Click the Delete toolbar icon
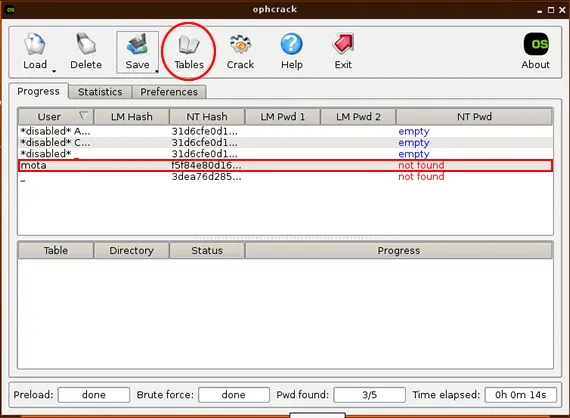 [x=86, y=44]
